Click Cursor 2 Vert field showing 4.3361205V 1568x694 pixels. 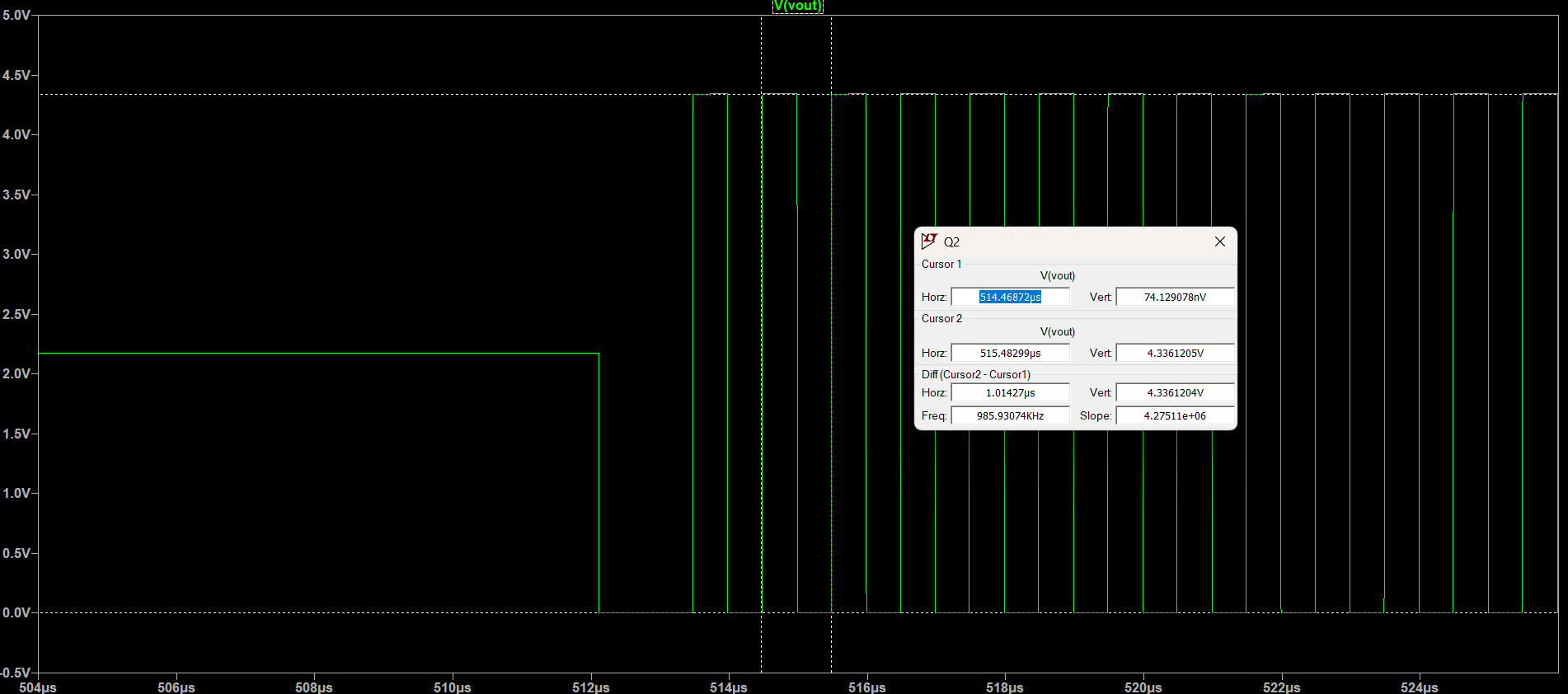[x=1175, y=353]
